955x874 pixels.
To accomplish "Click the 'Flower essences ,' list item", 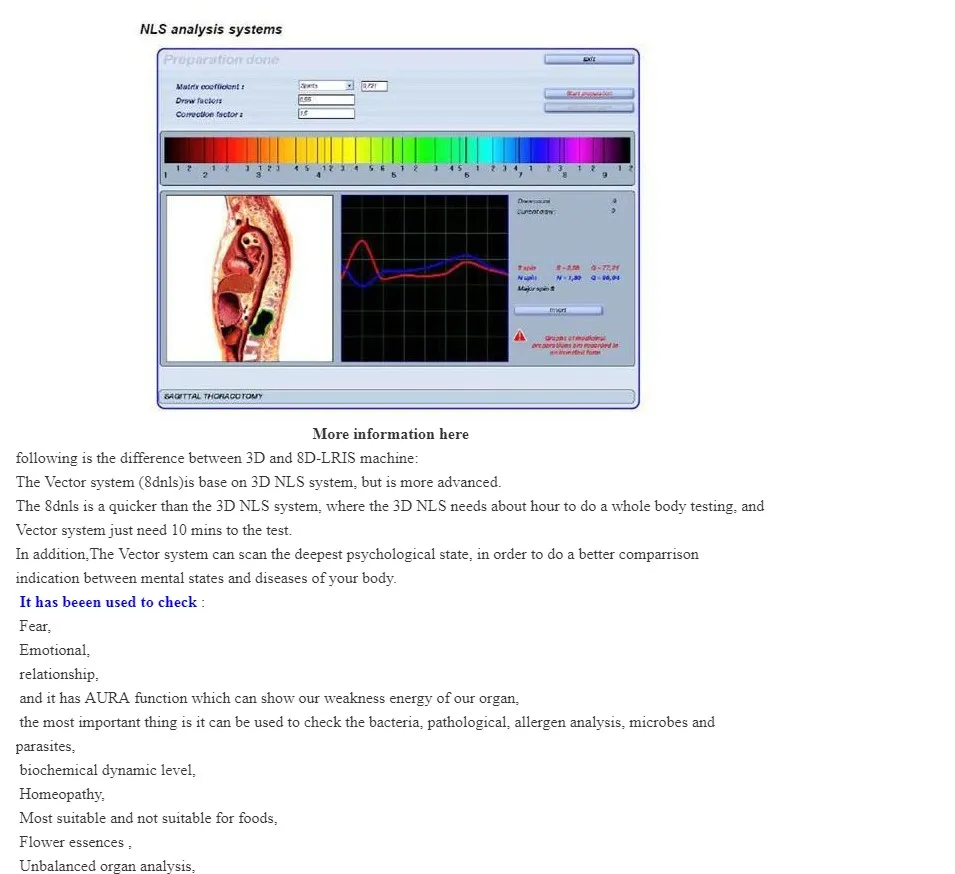I will click(x=76, y=842).
